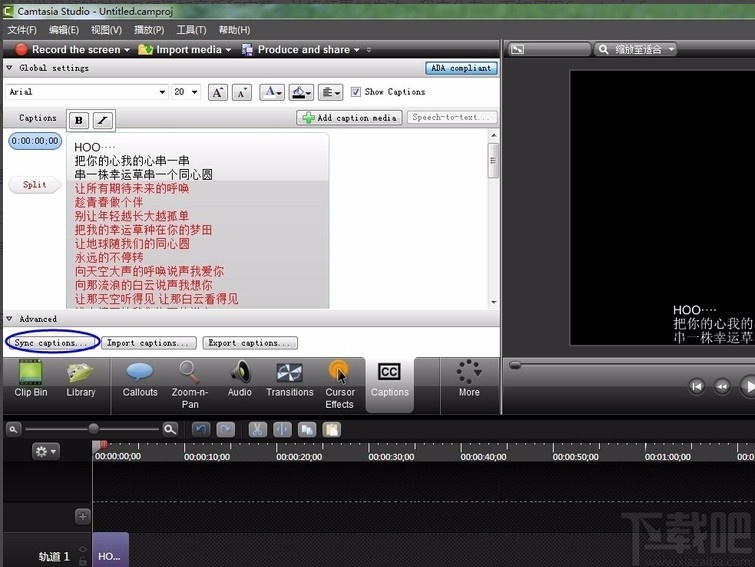Click the previous clip playback button

point(696,387)
